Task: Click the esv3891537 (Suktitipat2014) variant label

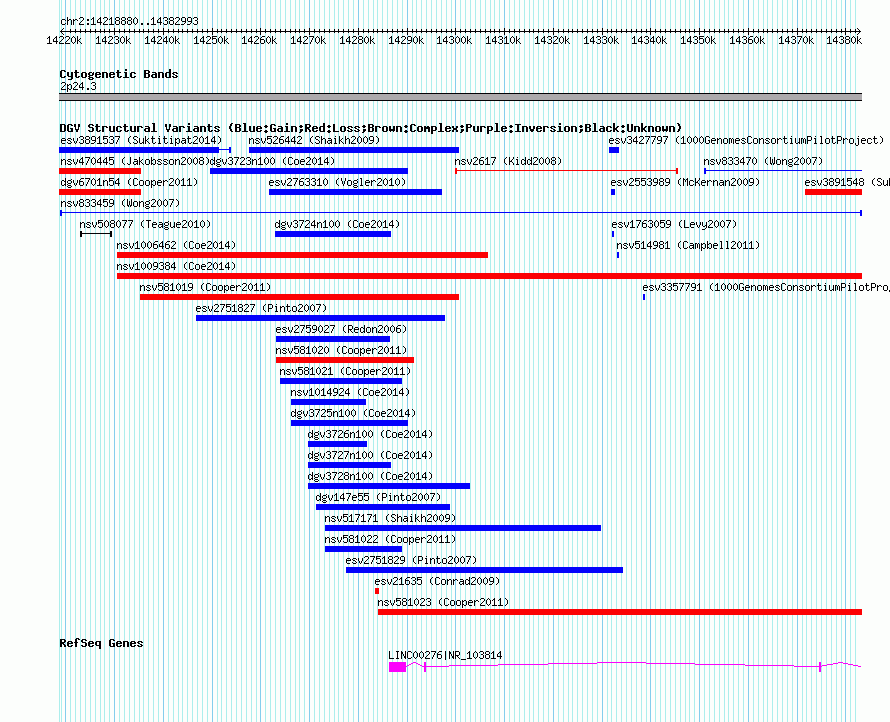Action: pos(141,140)
